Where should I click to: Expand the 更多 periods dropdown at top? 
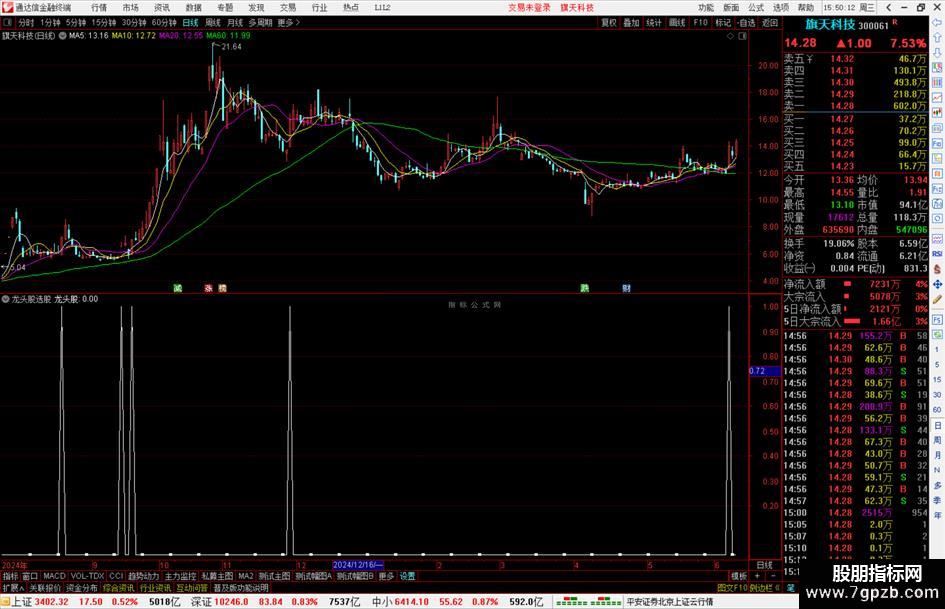288,22
